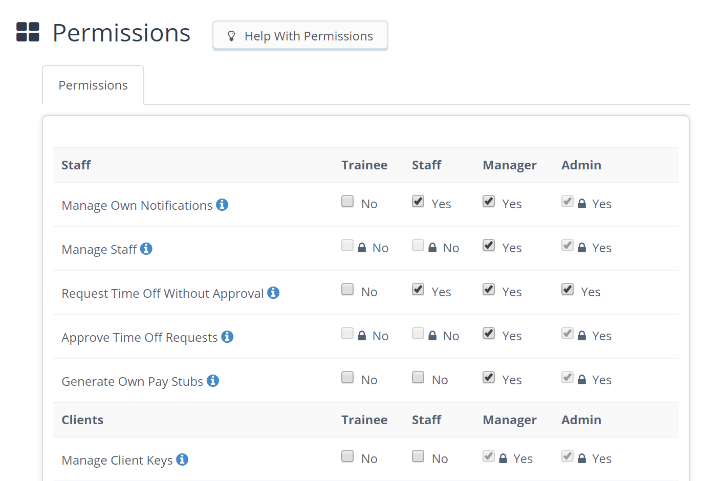Enable Manage Own Notifications for Trainee
Screen dimensions: 720x481
[x=348, y=201]
